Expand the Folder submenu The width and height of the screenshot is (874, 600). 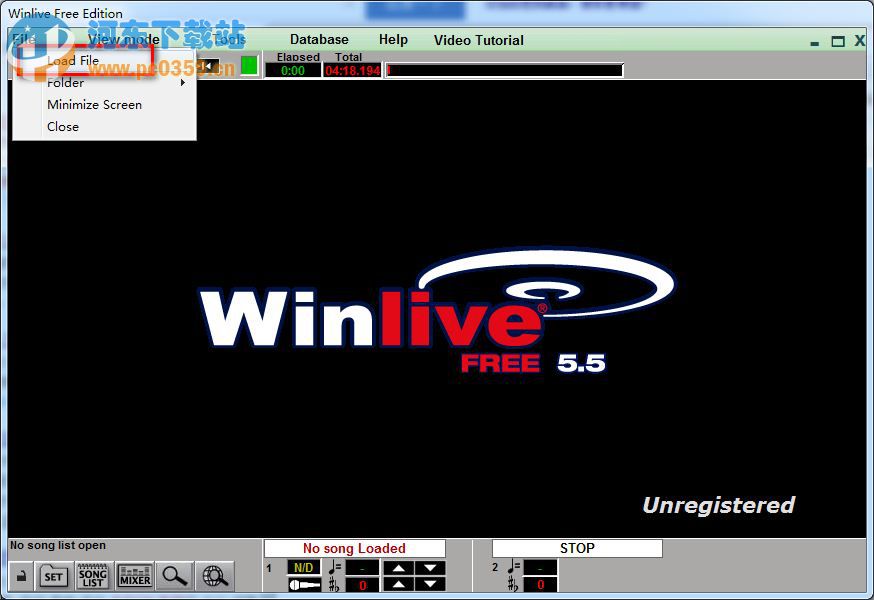pos(64,82)
